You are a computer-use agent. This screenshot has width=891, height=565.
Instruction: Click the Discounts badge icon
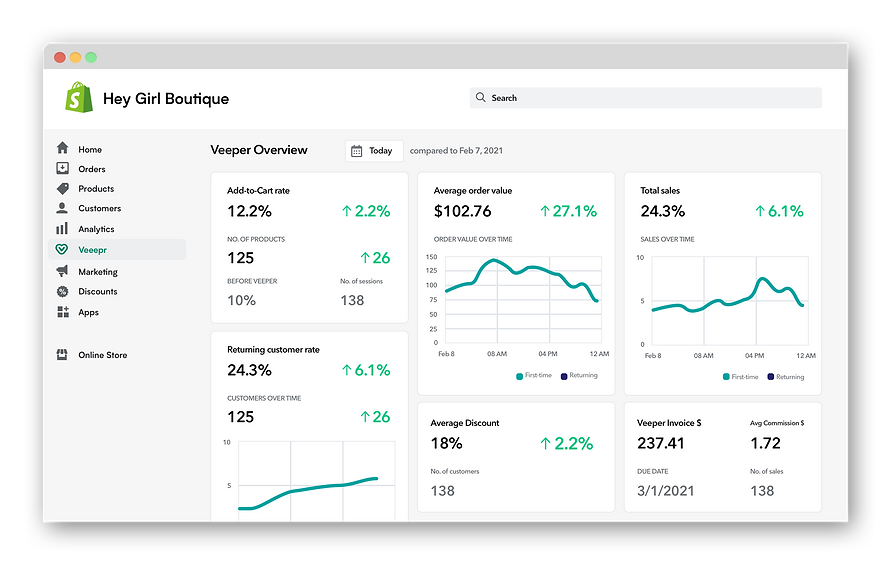63,292
